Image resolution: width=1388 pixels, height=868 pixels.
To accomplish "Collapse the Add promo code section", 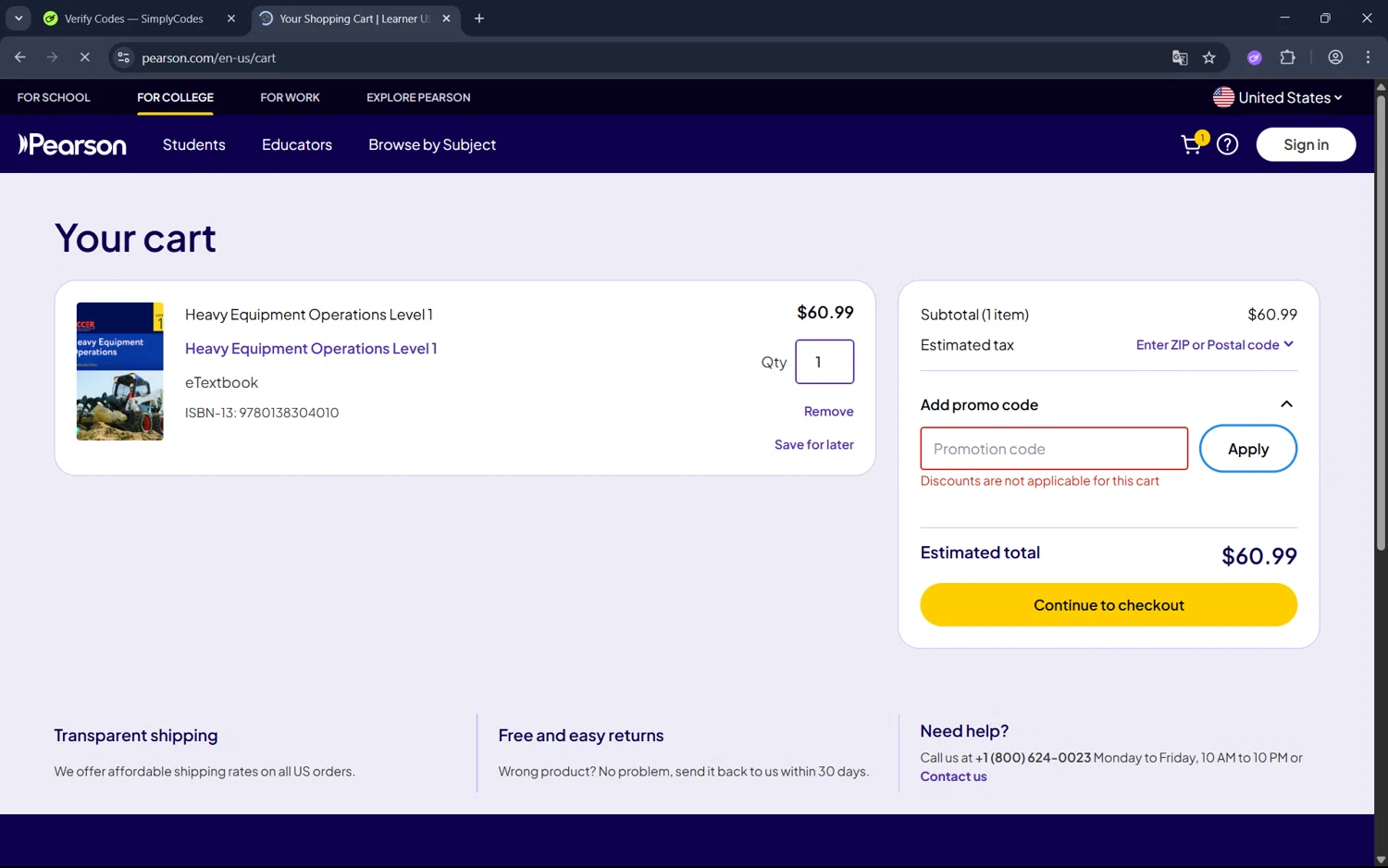I will tap(1286, 404).
